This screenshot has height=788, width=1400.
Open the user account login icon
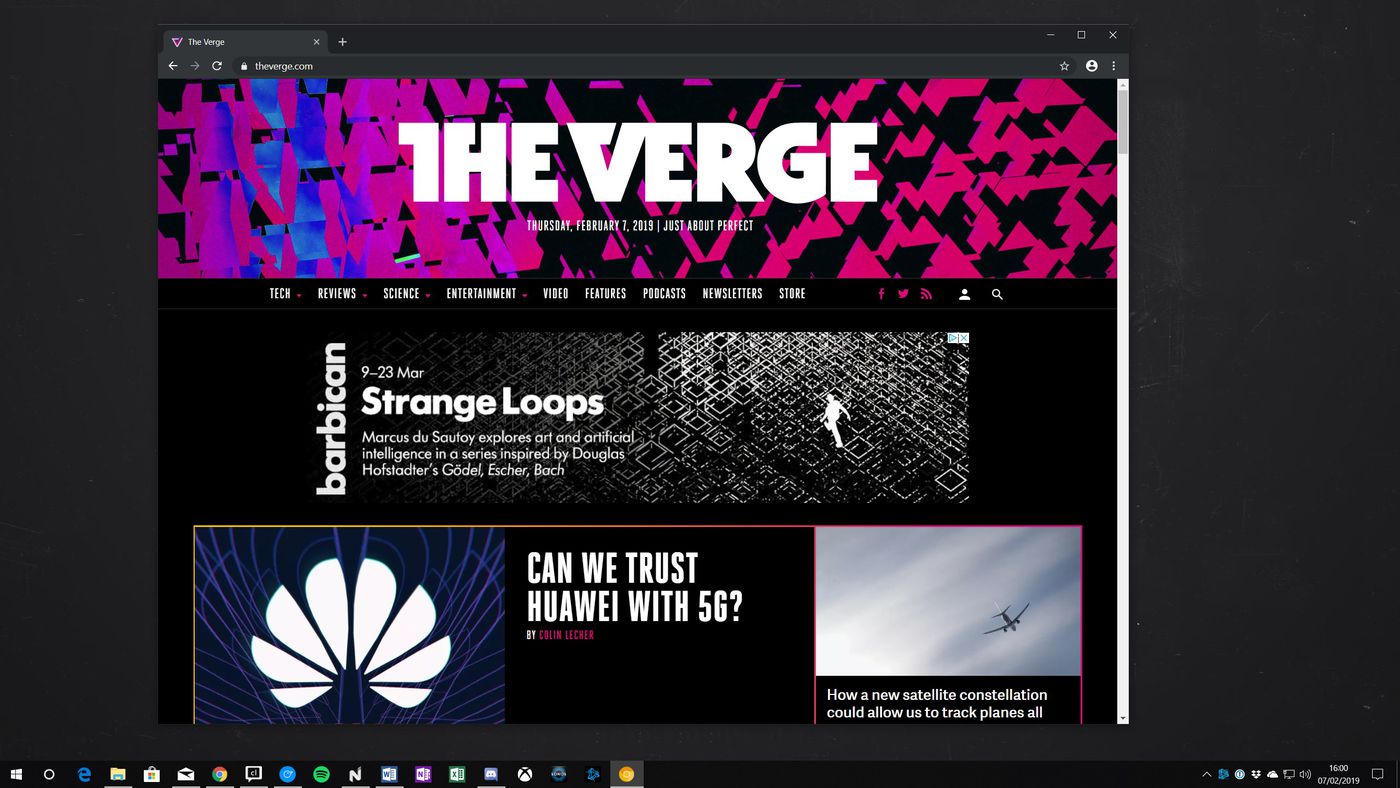(964, 294)
